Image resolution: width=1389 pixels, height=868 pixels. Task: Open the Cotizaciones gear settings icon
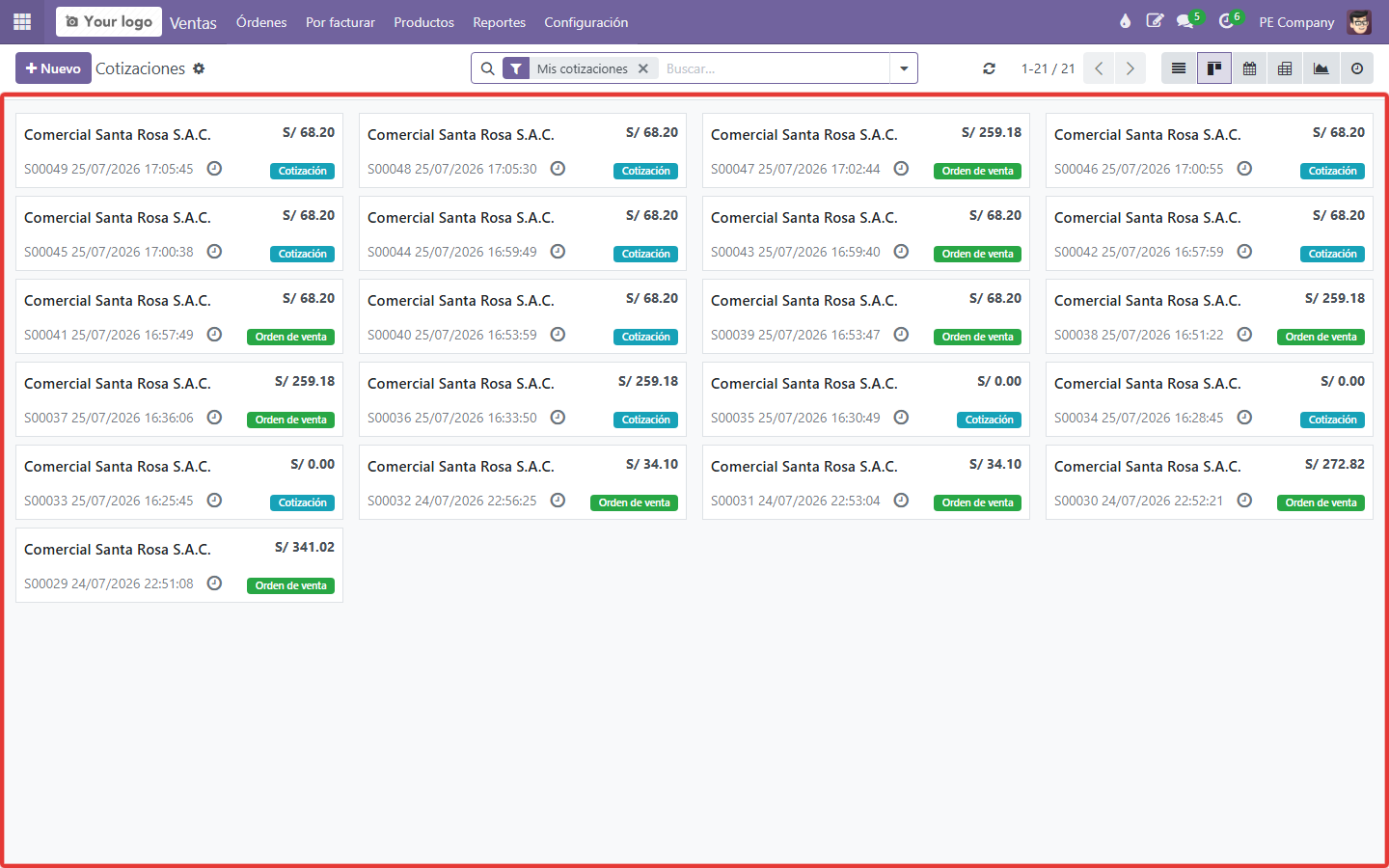pyautogui.click(x=199, y=68)
